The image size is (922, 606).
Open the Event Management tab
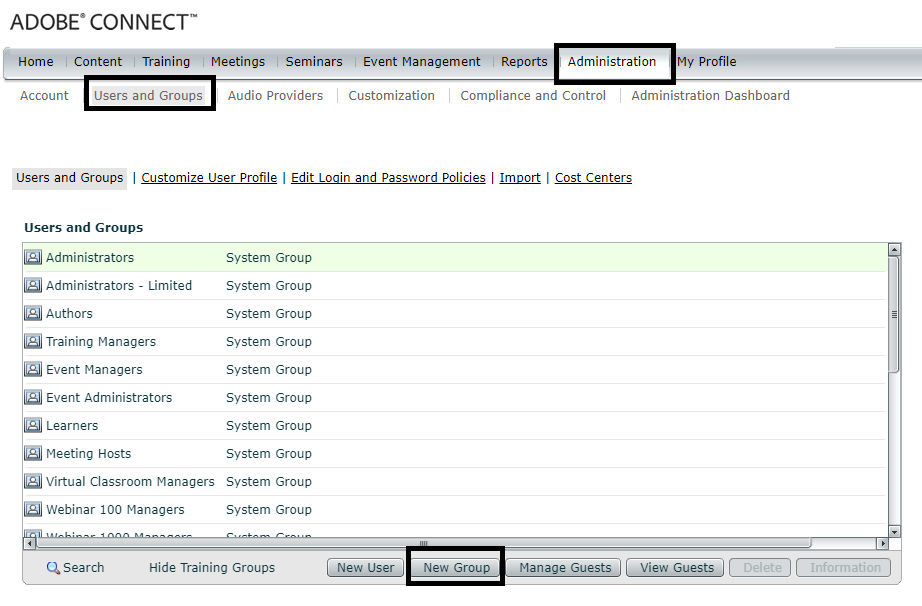[x=421, y=62]
